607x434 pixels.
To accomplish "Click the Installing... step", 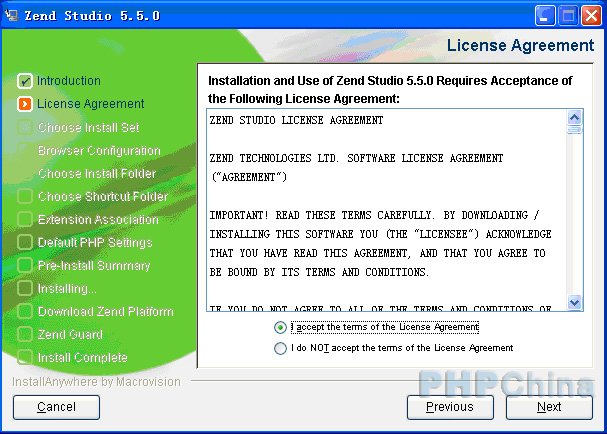I will pyautogui.click(x=67, y=288).
